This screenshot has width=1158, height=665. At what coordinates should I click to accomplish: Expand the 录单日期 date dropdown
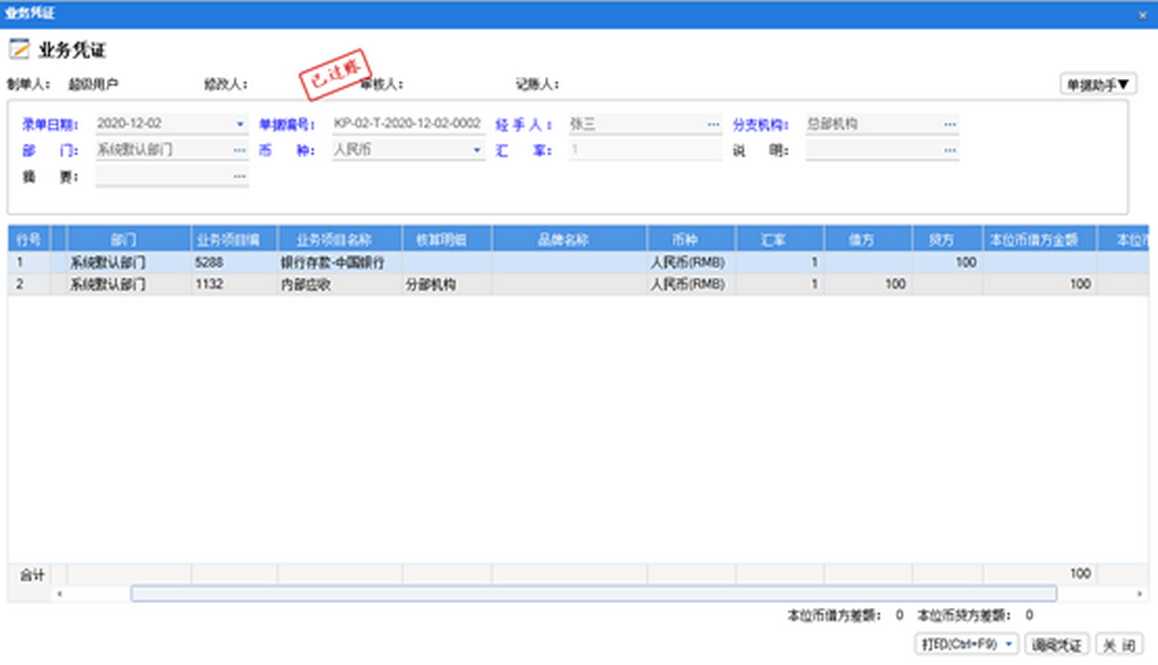240,125
